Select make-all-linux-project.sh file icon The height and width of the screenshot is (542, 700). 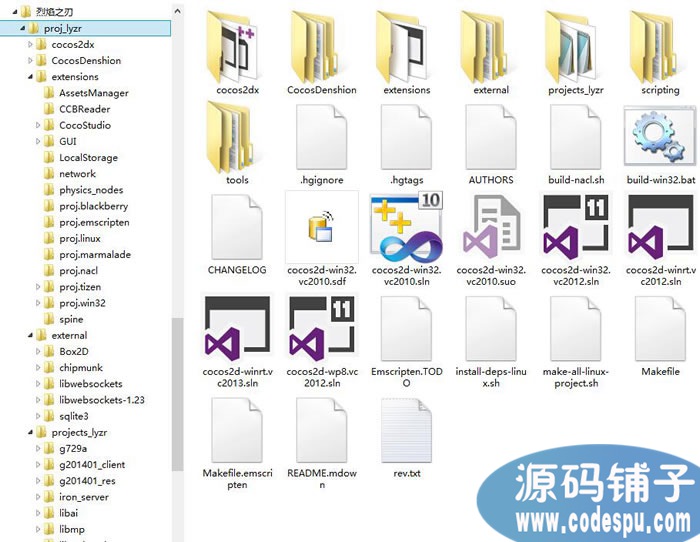[x=576, y=329]
